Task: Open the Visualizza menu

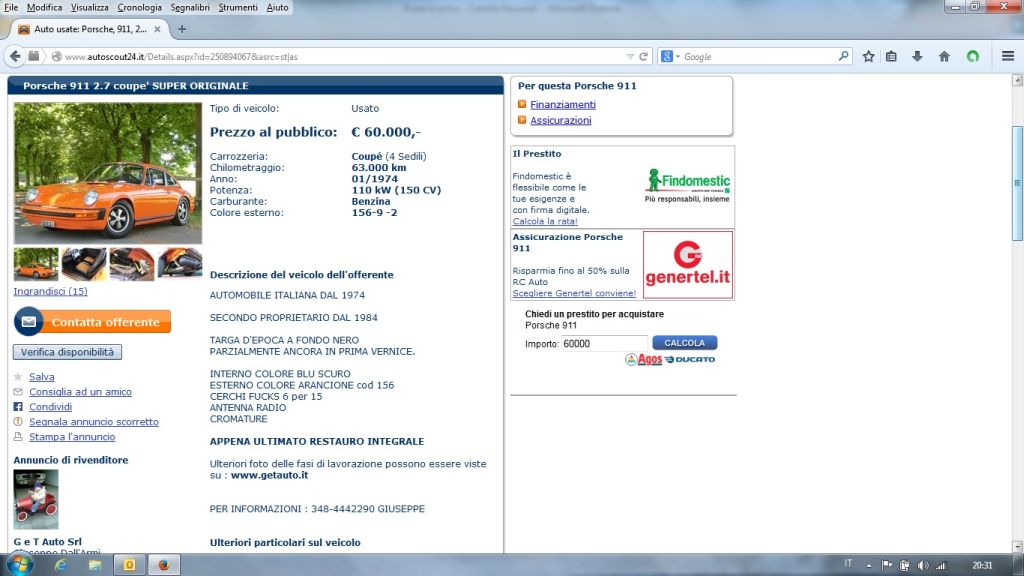Action: click(89, 7)
